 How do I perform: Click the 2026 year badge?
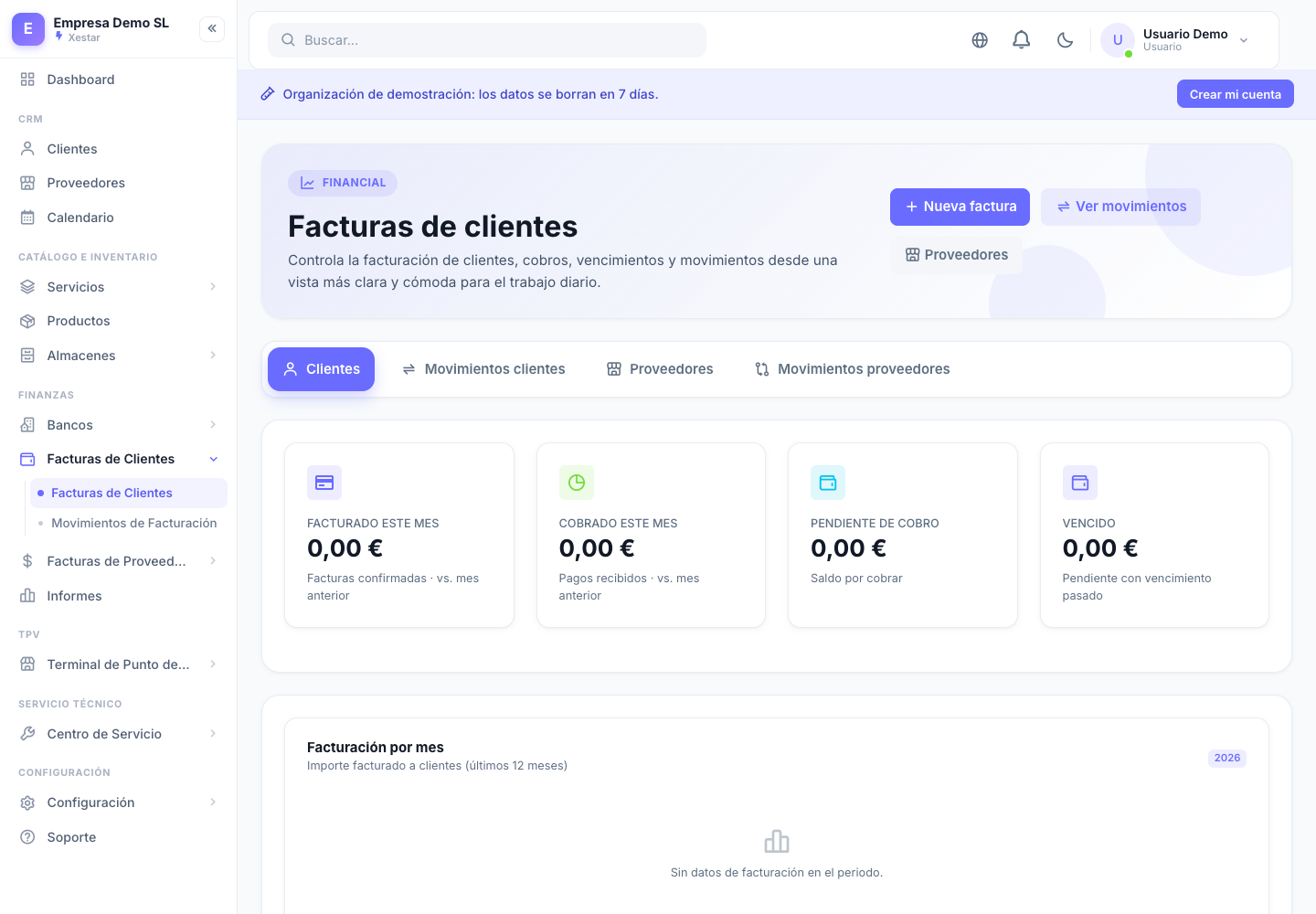[x=1227, y=758]
